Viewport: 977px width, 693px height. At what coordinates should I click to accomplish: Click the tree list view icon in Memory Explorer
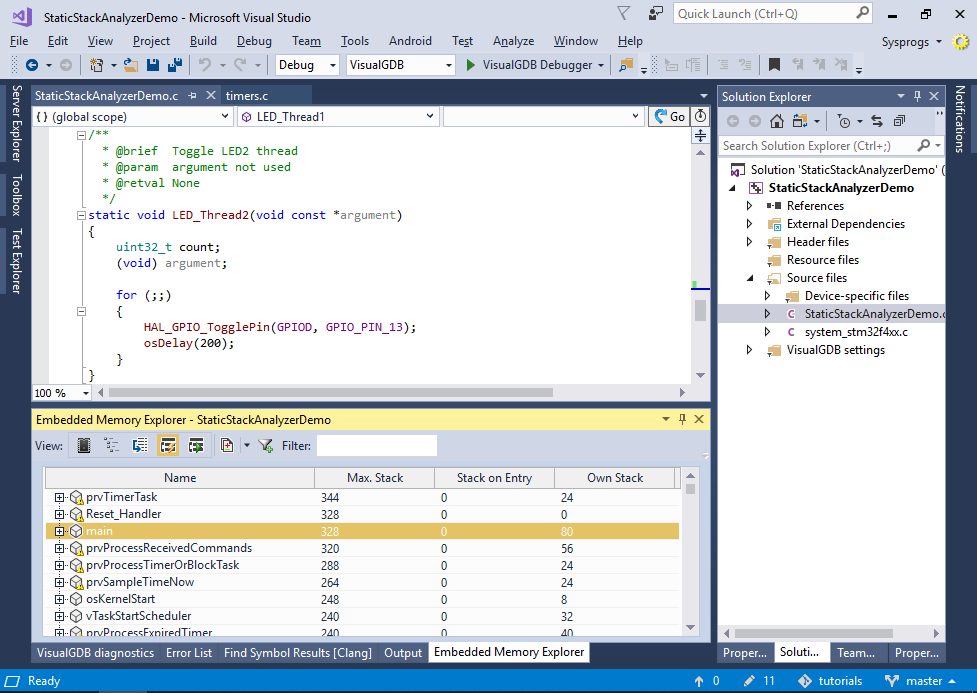pos(112,445)
